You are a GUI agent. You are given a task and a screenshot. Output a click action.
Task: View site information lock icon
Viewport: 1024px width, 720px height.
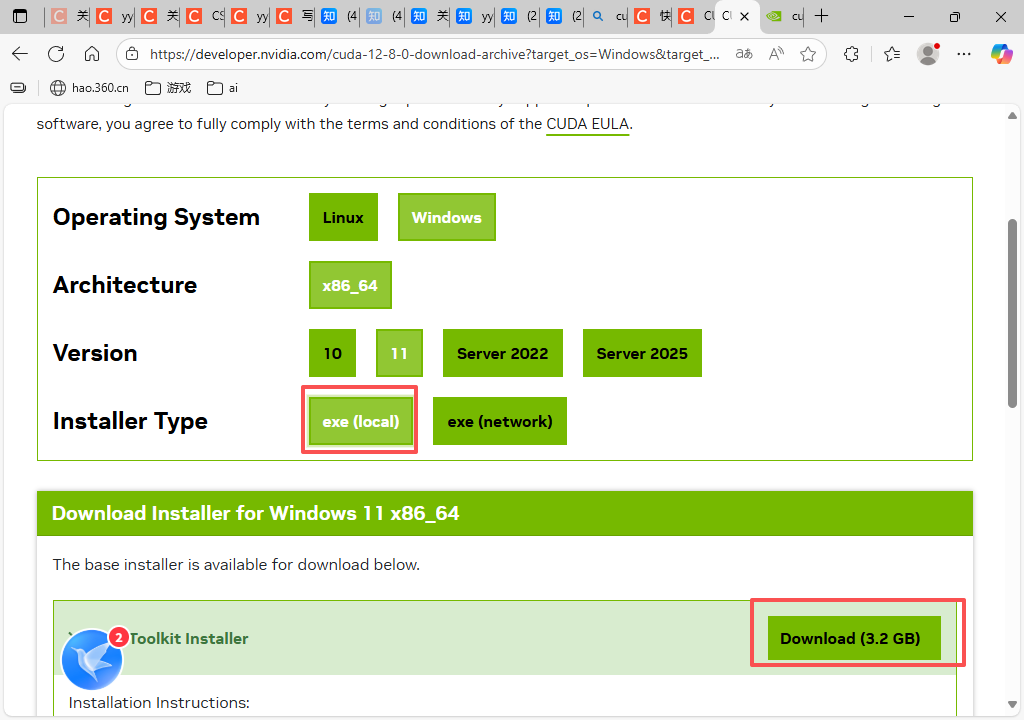tap(132, 54)
